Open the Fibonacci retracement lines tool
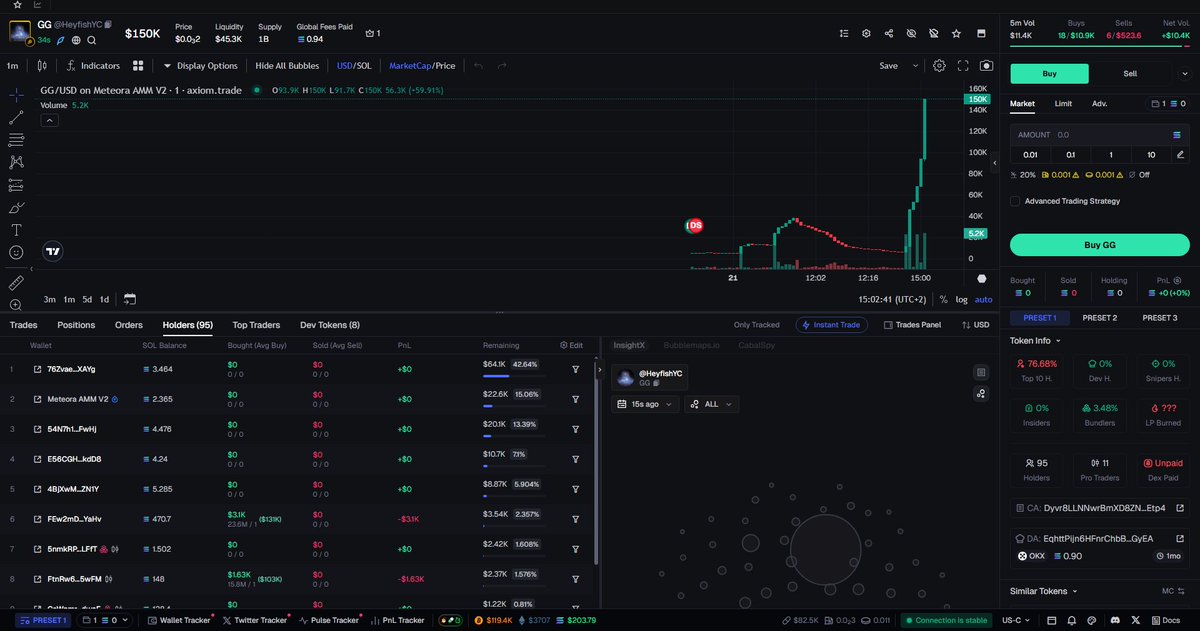The width and height of the screenshot is (1200, 631). 17,140
